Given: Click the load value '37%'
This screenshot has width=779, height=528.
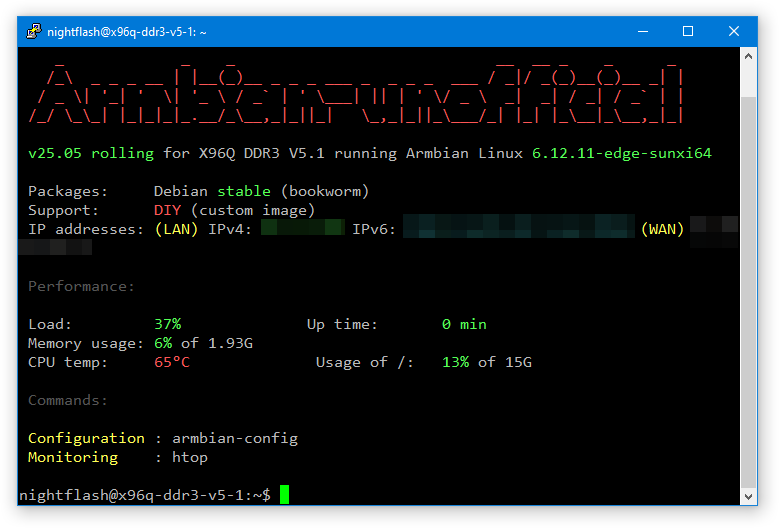Looking at the screenshot, I should [x=167, y=324].
